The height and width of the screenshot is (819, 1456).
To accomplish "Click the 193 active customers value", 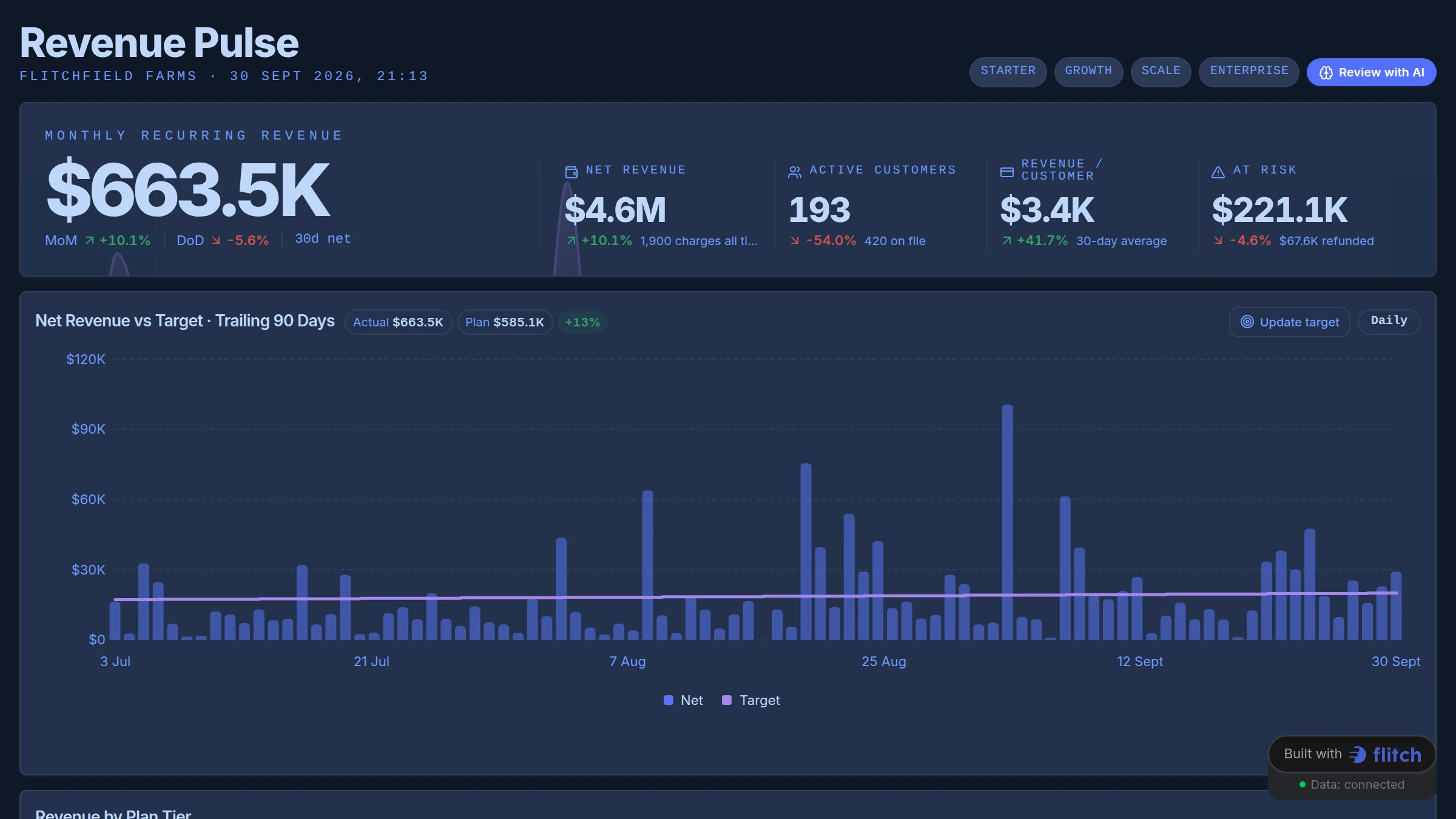I will pyautogui.click(x=820, y=210).
